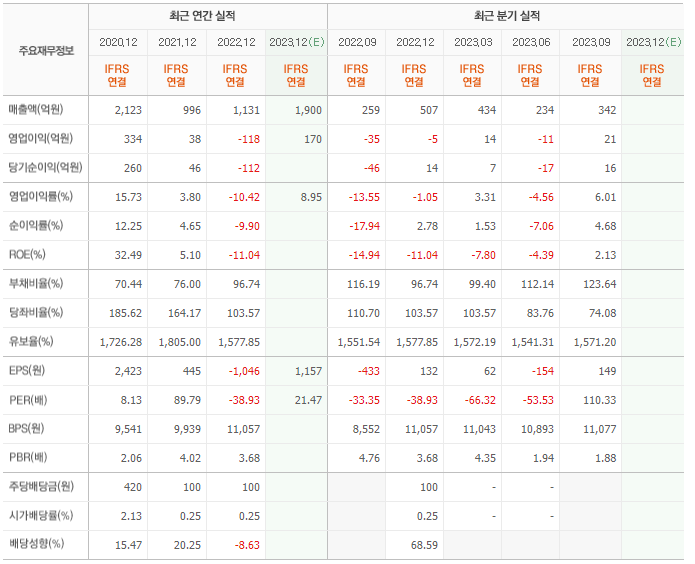Click the quarterly ROE value 2.13
Viewport: 695px width, 564px height.
(605, 255)
